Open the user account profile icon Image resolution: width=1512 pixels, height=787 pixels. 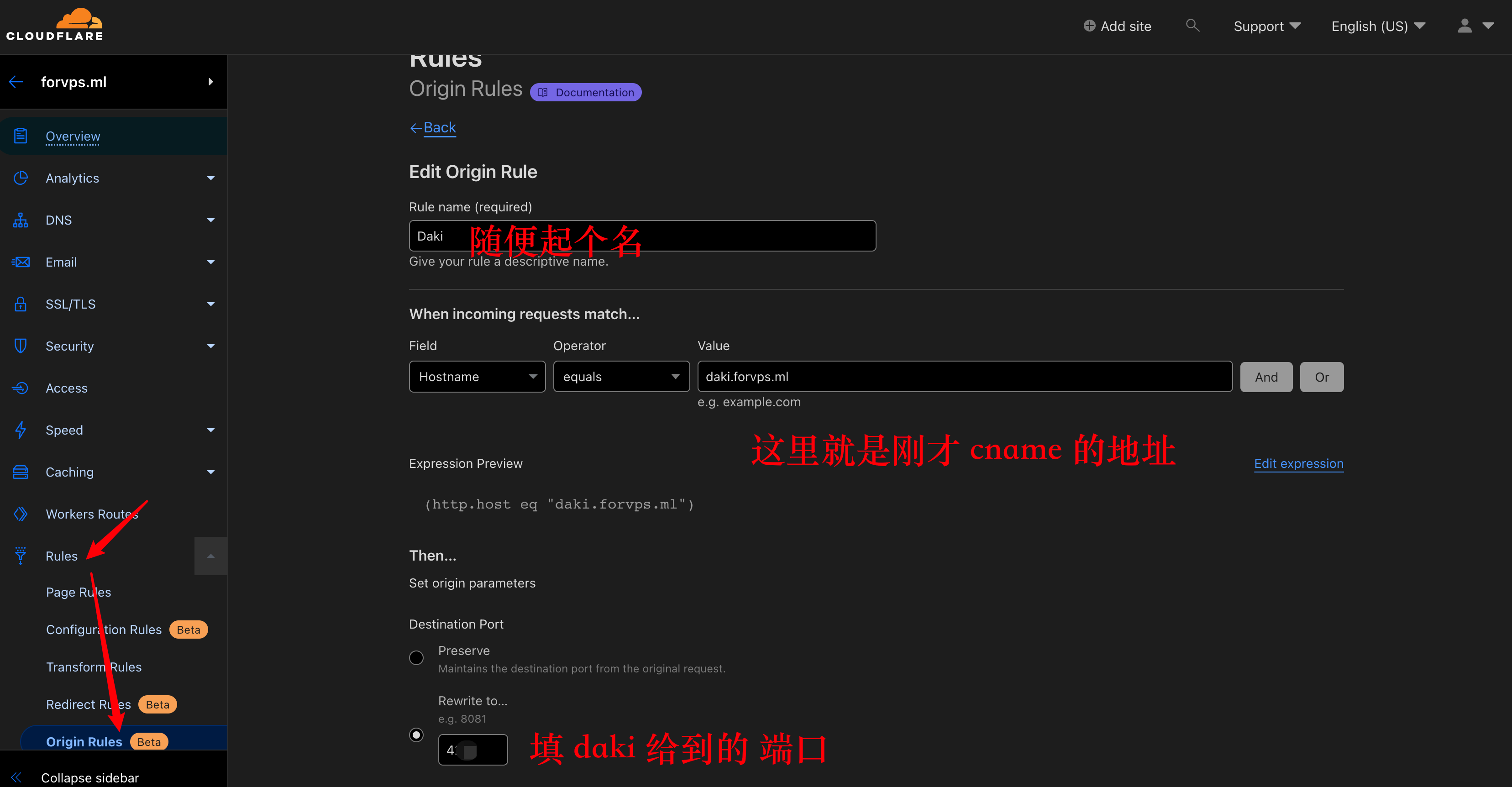click(1465, 26)
